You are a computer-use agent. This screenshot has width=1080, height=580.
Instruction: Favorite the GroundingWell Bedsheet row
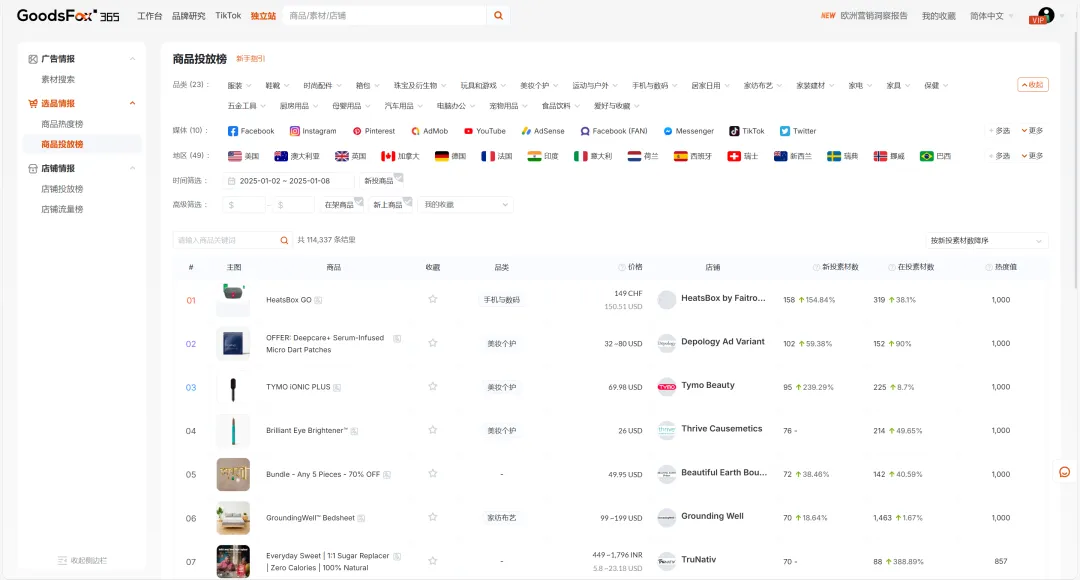coord(433,517)
